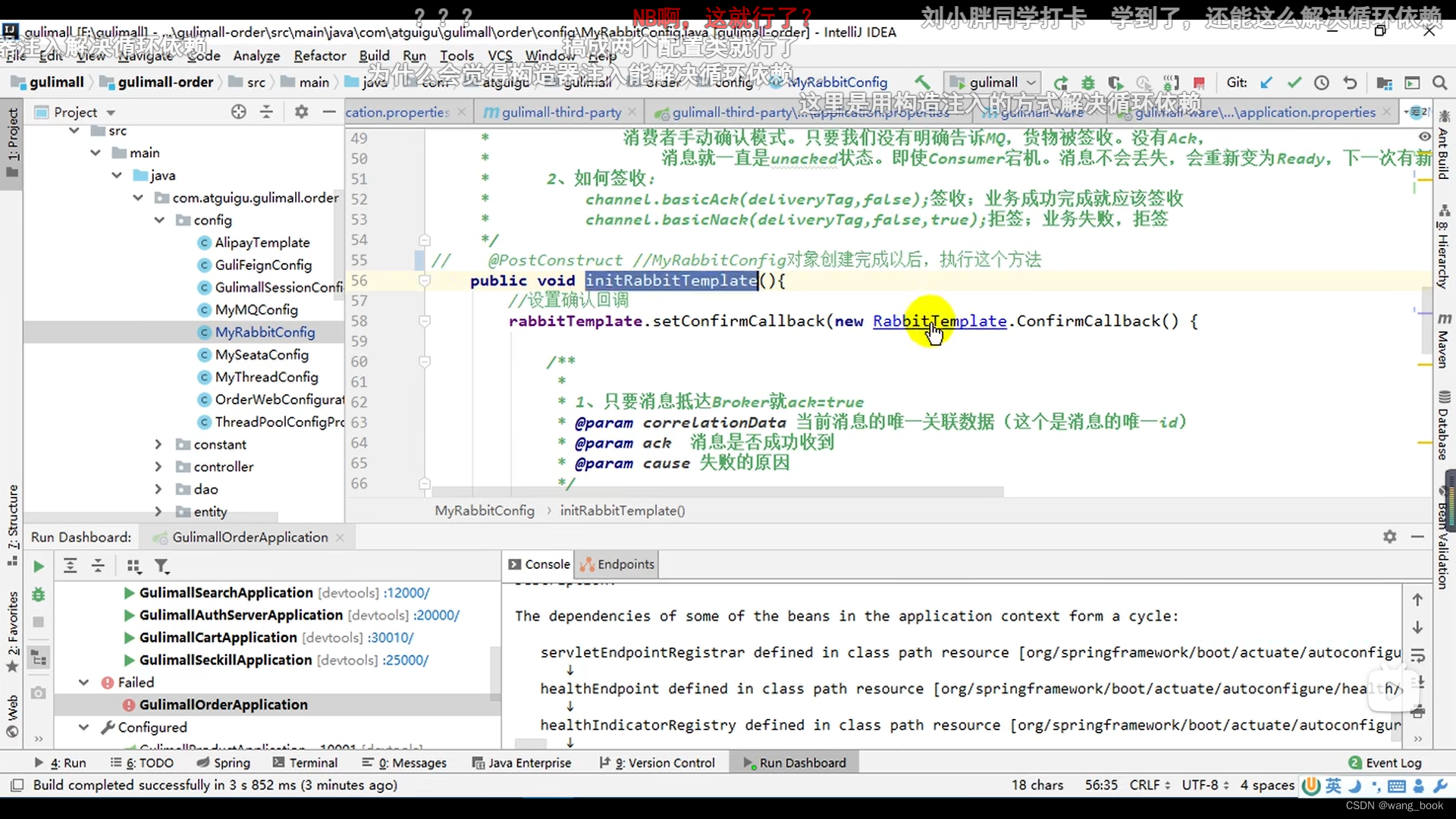Click the Project panel locate target icon
This screenshot has width=1456, height=819.
pos(239,112)
